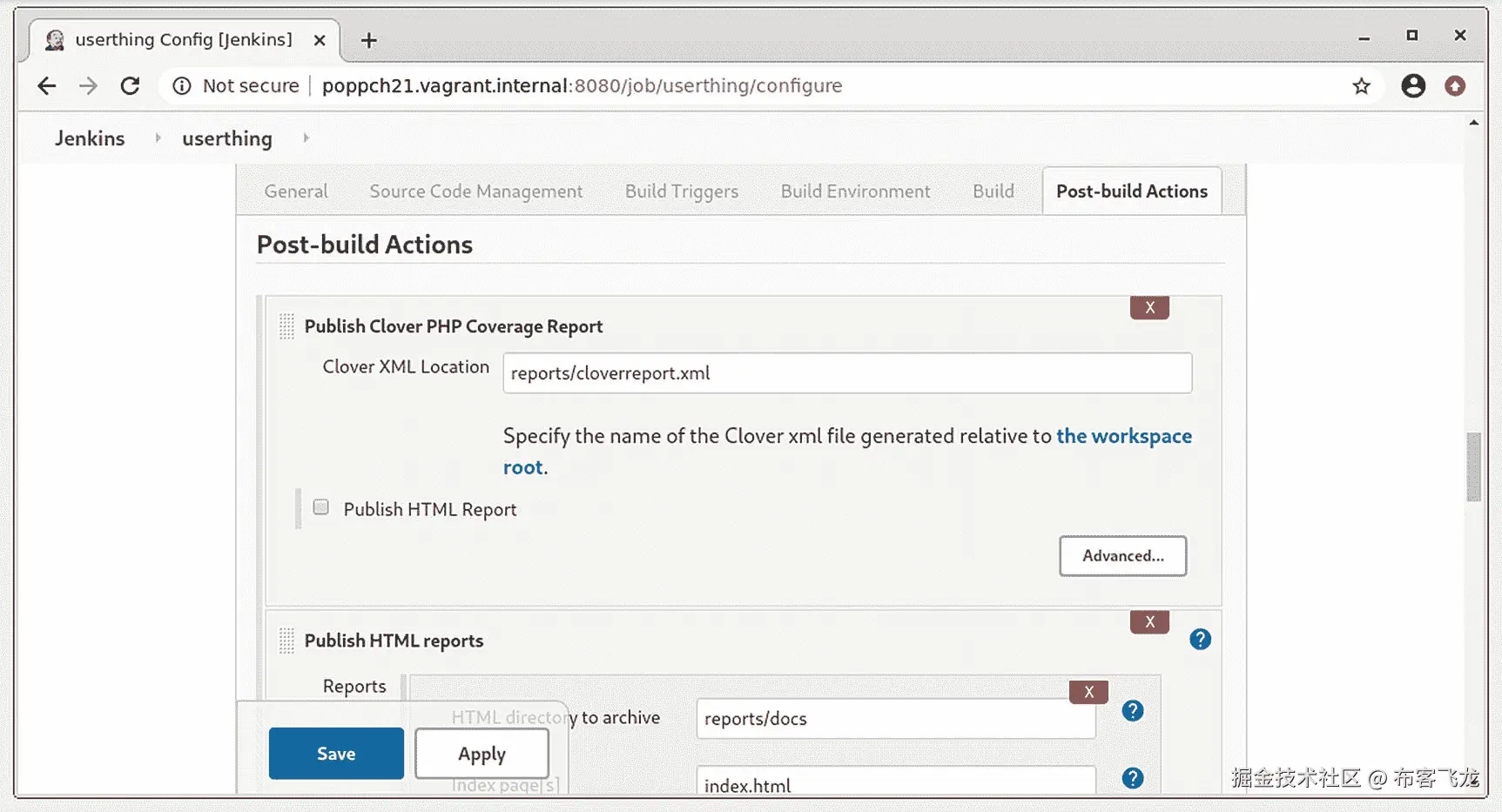Bookmark this page with the star icon
Image resolution: width=1502 pixels, height=812 pixels.
click(x=1361, y=85)
